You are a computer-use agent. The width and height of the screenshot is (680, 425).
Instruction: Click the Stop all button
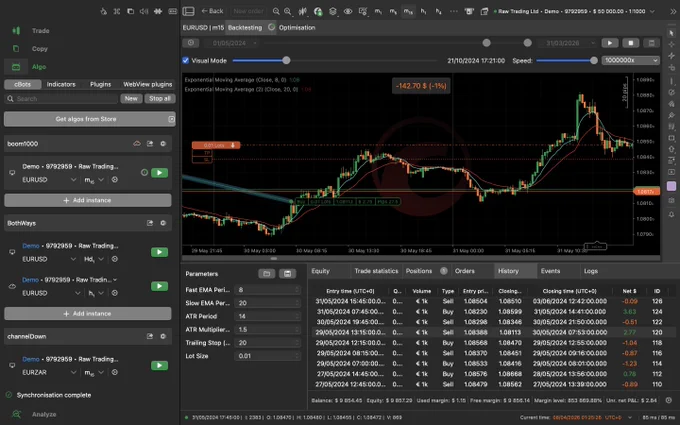tap(160, 98)
